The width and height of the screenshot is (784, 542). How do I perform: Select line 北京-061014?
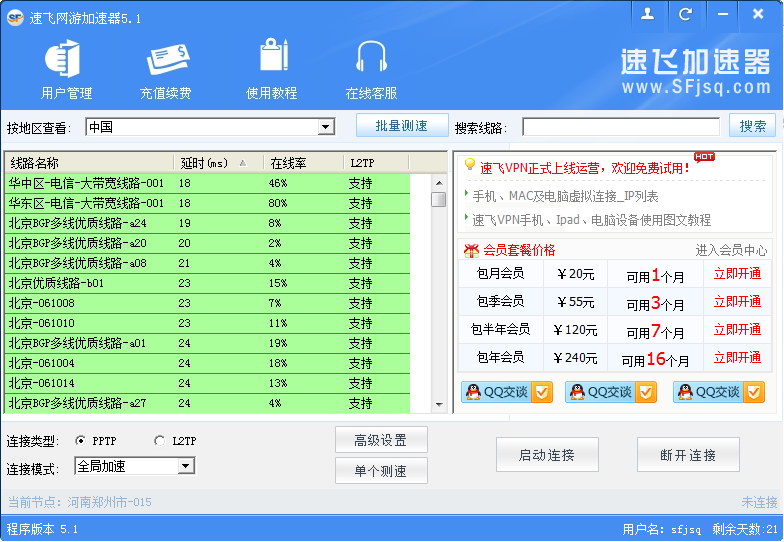(x=207, y=383)
